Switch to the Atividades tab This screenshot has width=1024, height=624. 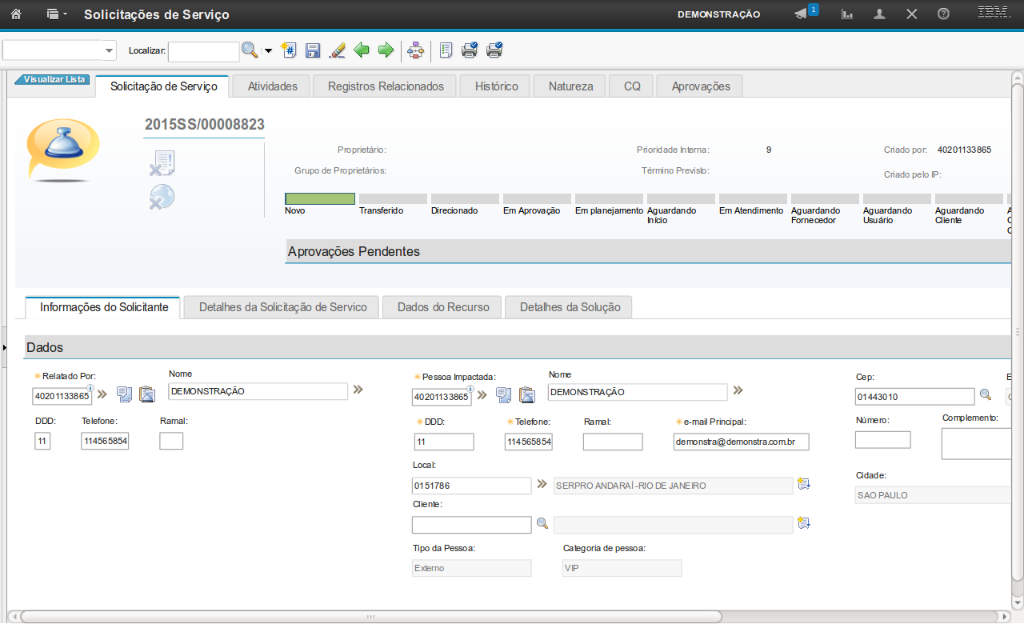click(272, 86)
